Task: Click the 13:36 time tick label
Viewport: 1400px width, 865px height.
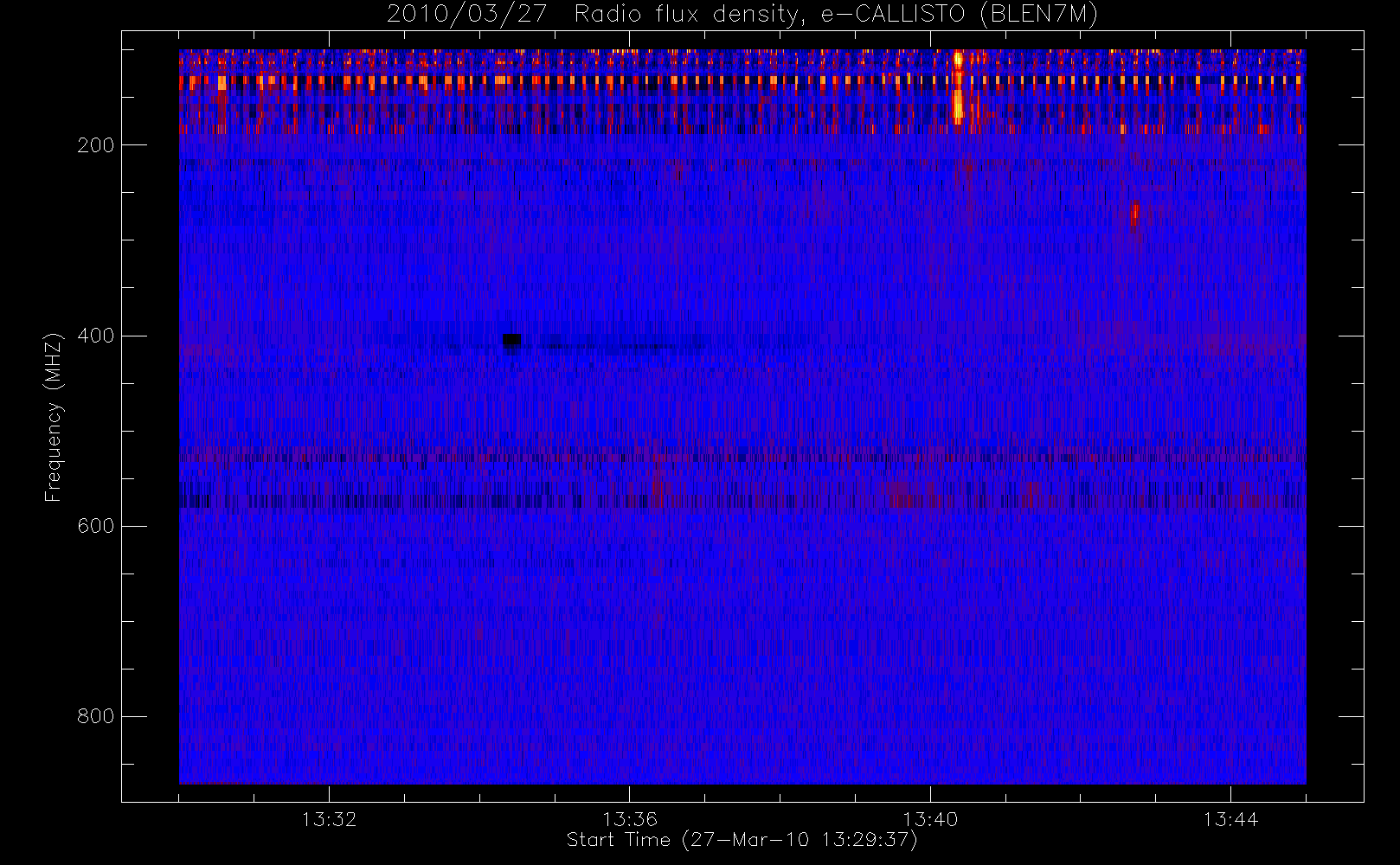Action: [630, 819]
